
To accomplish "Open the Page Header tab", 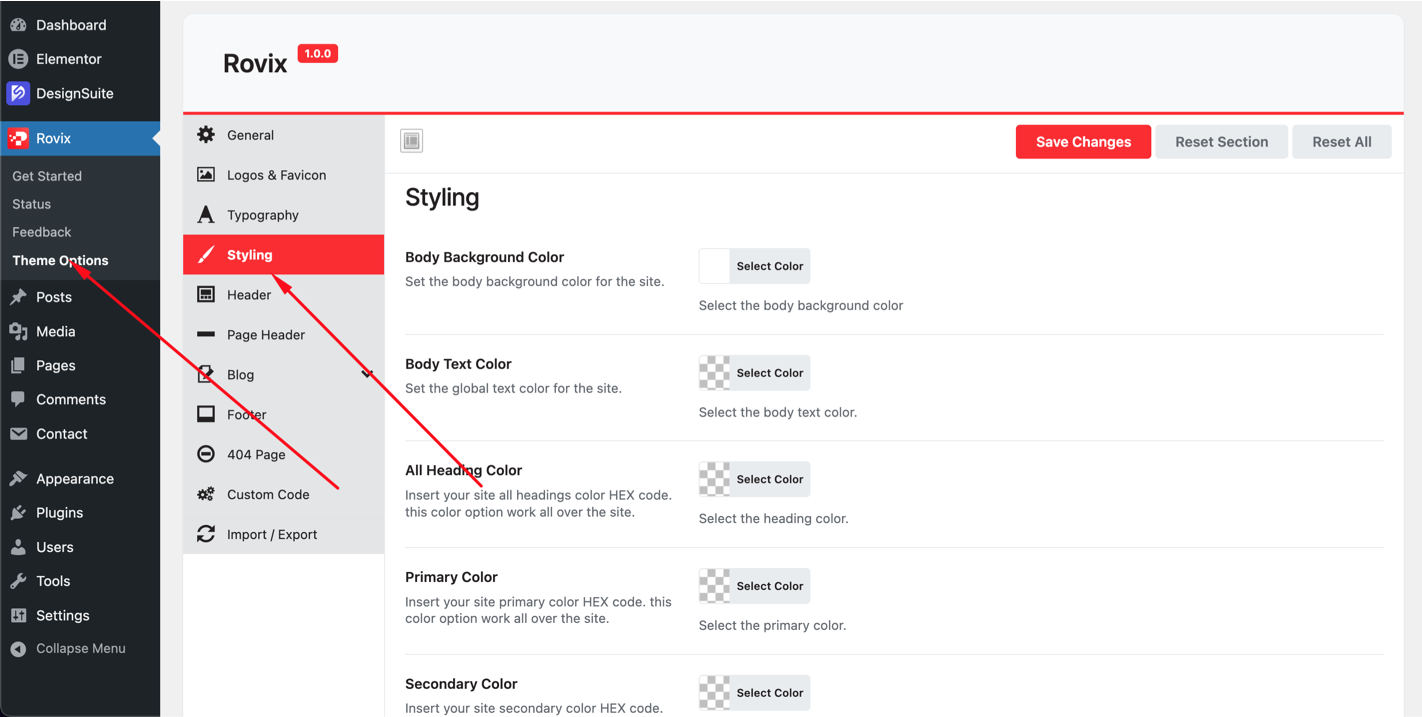I will point(284,335).
